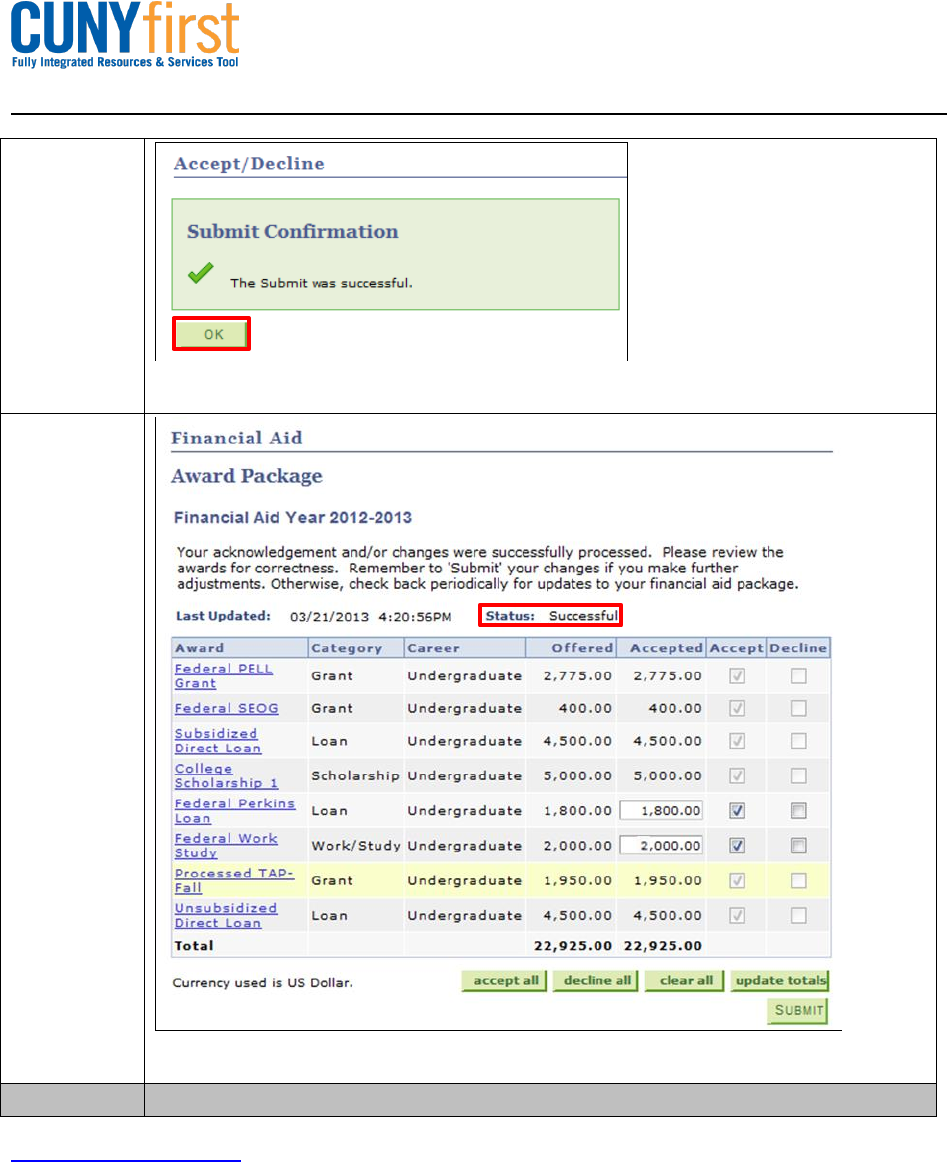Viewport: 947px width, 1162px height.
Task: Open the Federal Work Study link
Action: 226,846
